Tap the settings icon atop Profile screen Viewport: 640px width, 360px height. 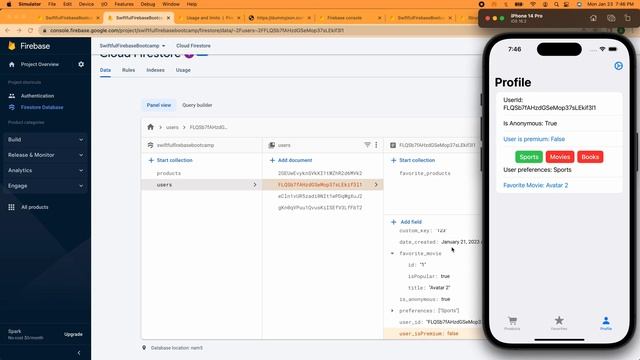click(x=618, y=66)
